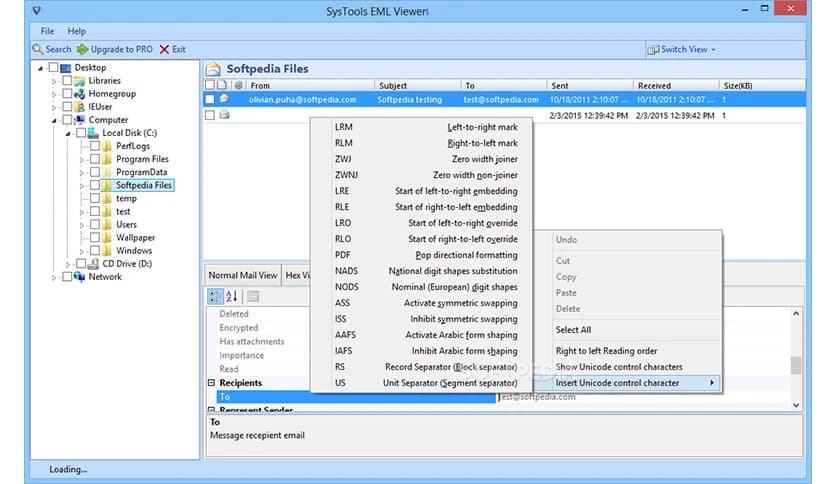
Task: Click the red Exit X icon
Action: pyautogui.click(x=164, y=49)
